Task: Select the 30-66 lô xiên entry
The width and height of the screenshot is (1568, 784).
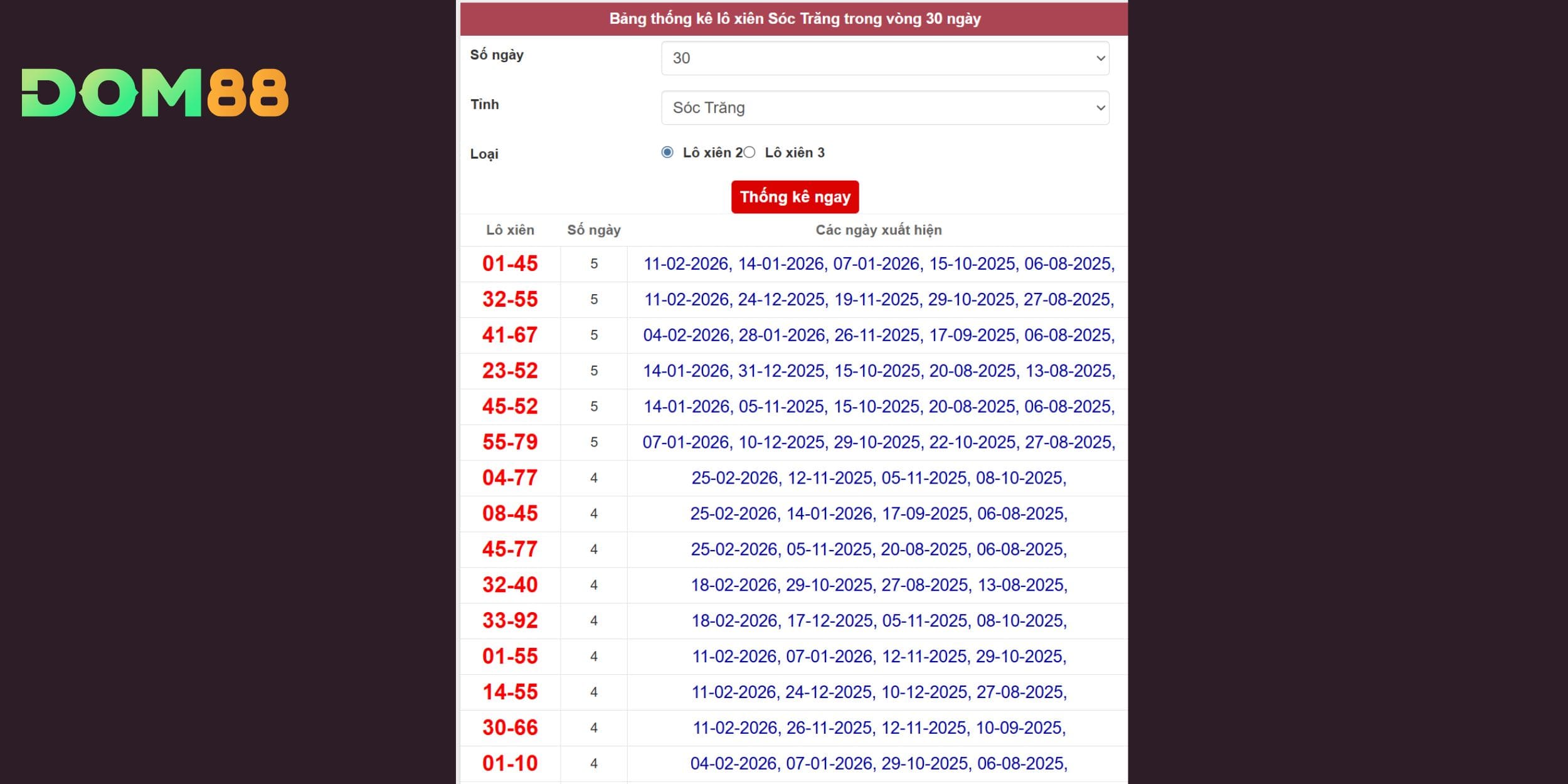Action: [510, 728]
